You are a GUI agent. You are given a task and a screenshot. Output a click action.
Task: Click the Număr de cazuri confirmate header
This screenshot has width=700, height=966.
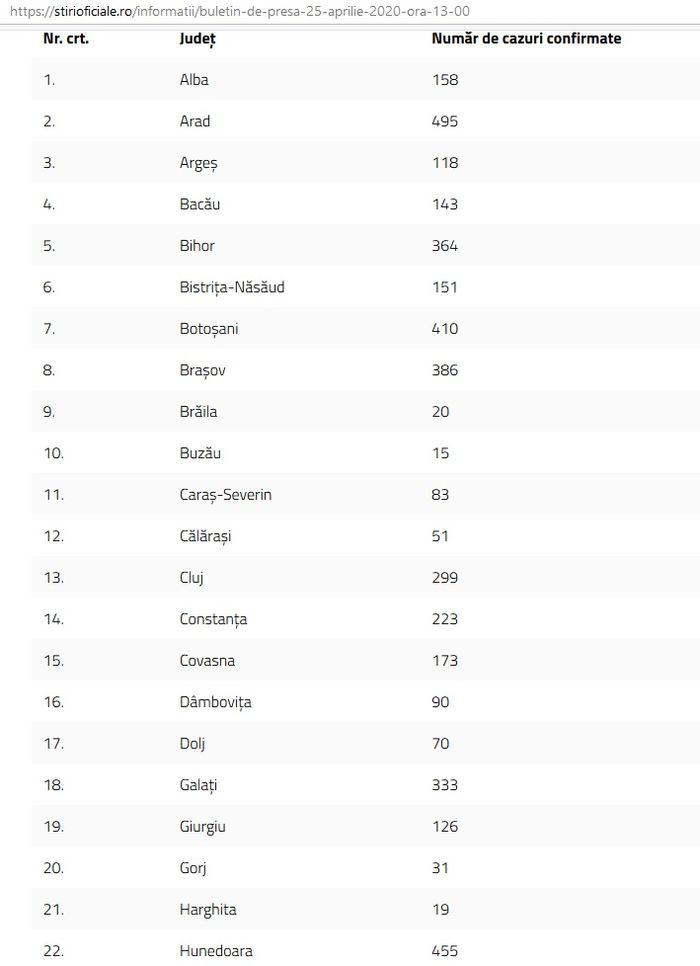click(x=526, y=39)
